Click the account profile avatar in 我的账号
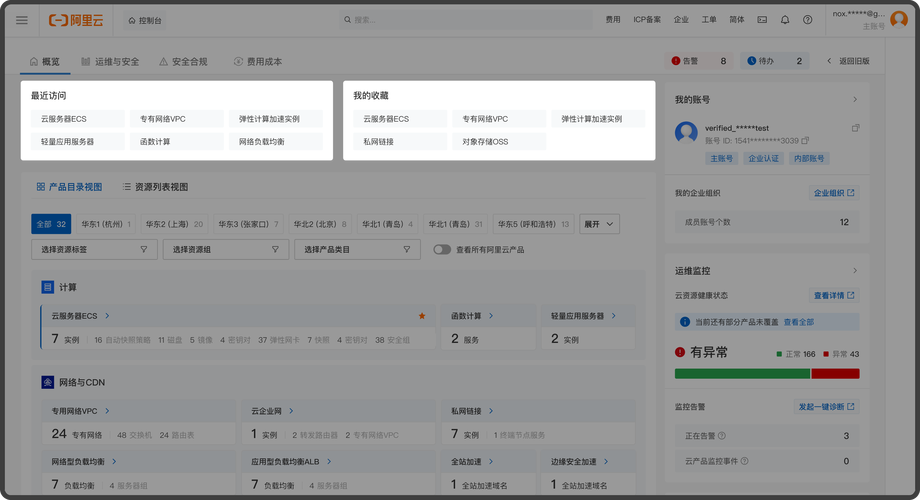Viewport: 920px width, 500px height. (x=686, y=133)
